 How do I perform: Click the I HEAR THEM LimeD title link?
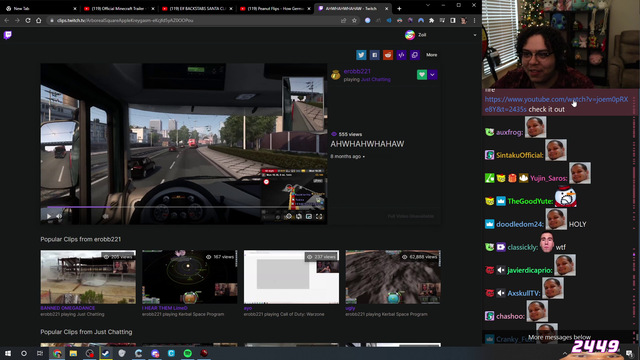tap(165, 308)
